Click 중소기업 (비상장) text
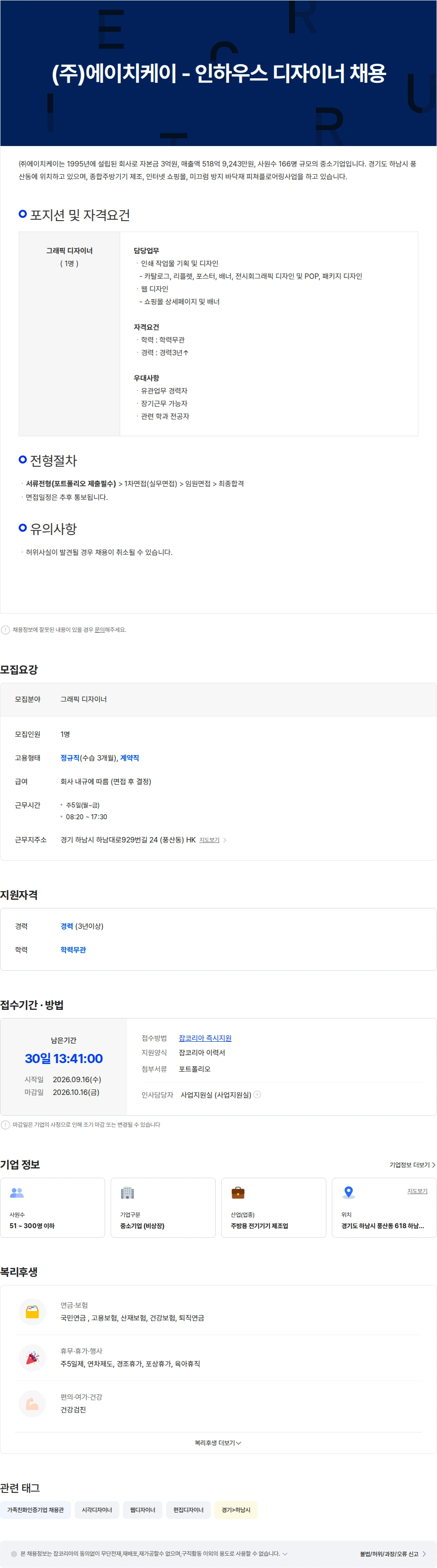Image resolution: width=437 pixels, height=1568 pixels. pos(142,1225)
